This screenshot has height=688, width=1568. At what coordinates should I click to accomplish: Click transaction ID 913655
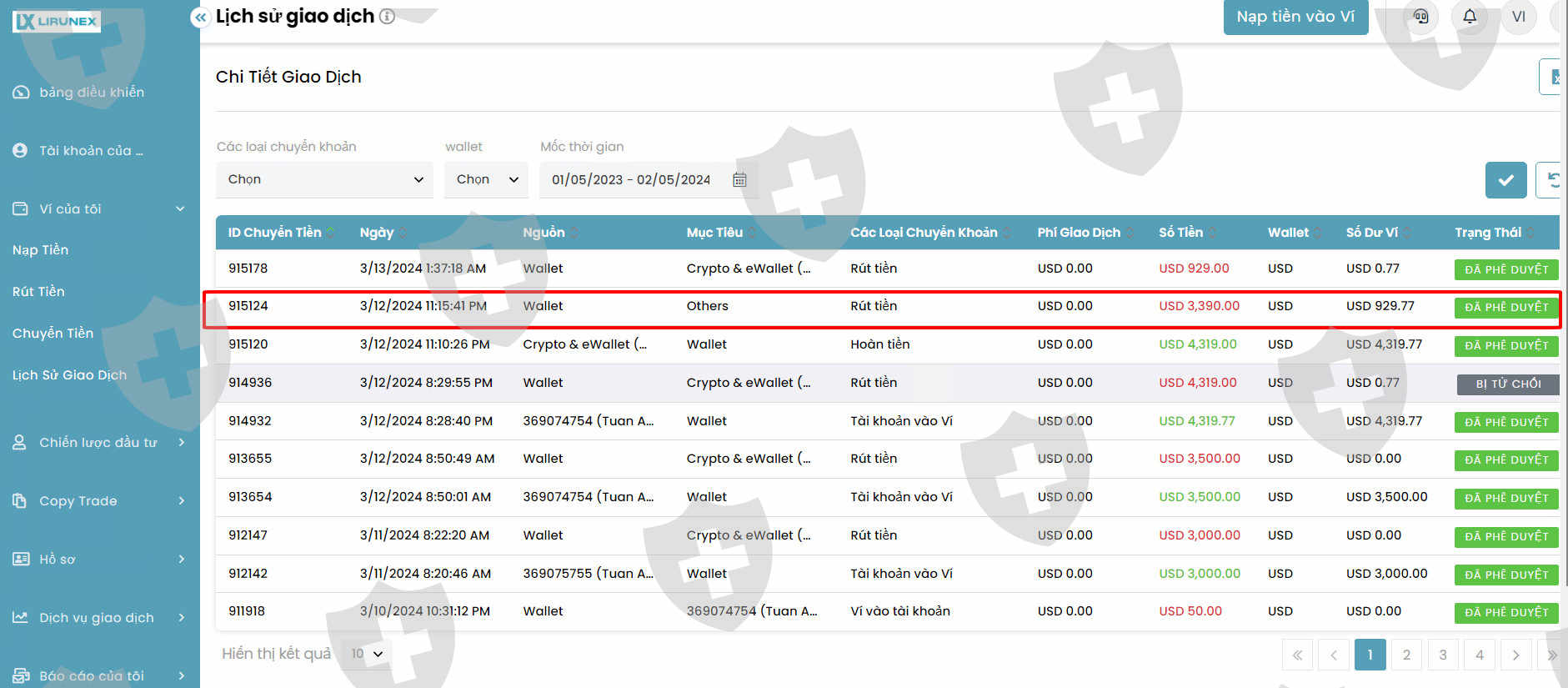[x=250, y=459]
